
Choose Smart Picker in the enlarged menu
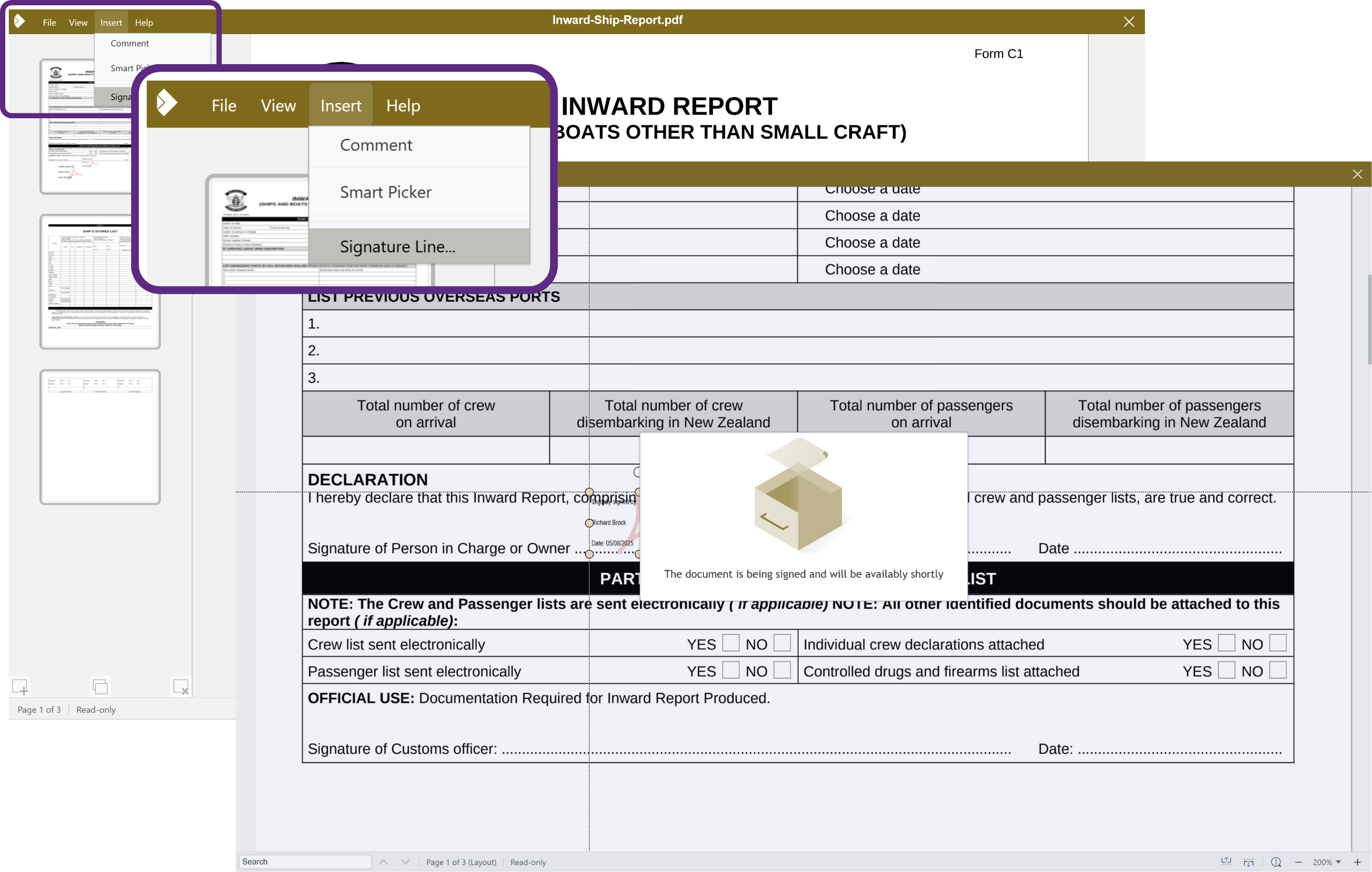click(x=386, y=192)
